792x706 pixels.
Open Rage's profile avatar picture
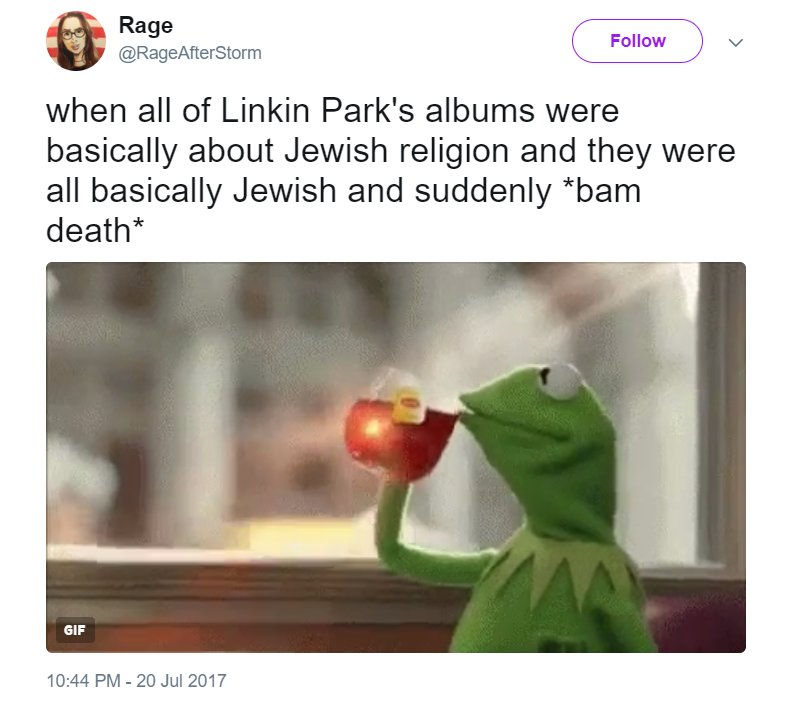point(76,41)
